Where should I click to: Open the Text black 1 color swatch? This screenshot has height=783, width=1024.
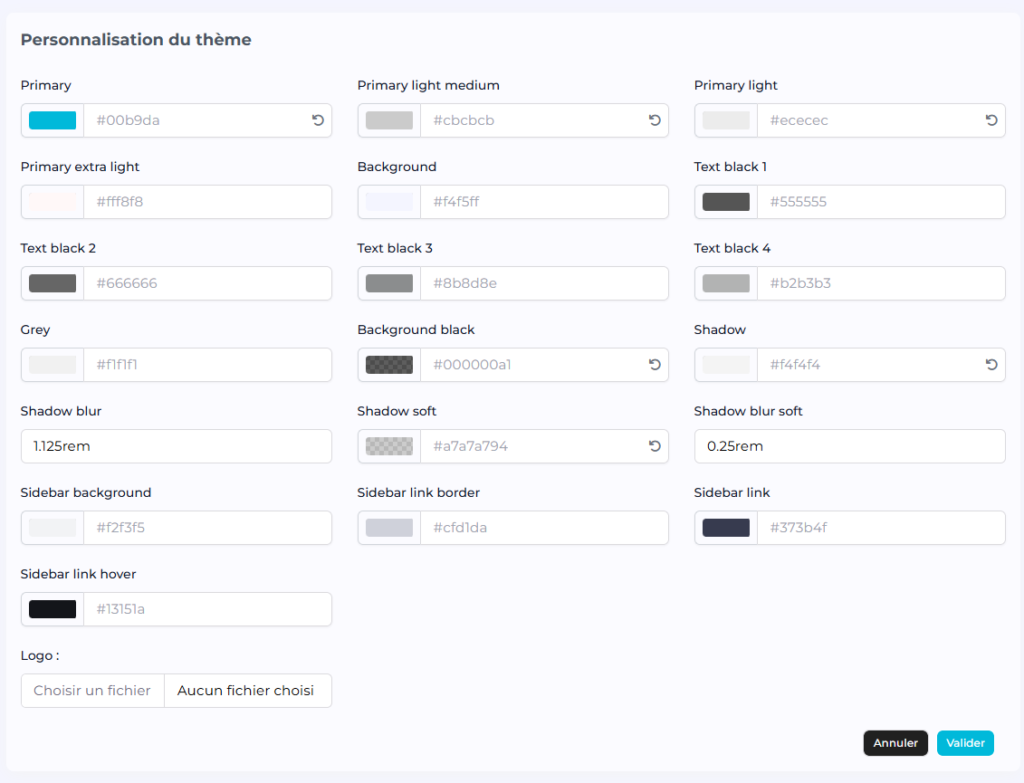(726, 202)
